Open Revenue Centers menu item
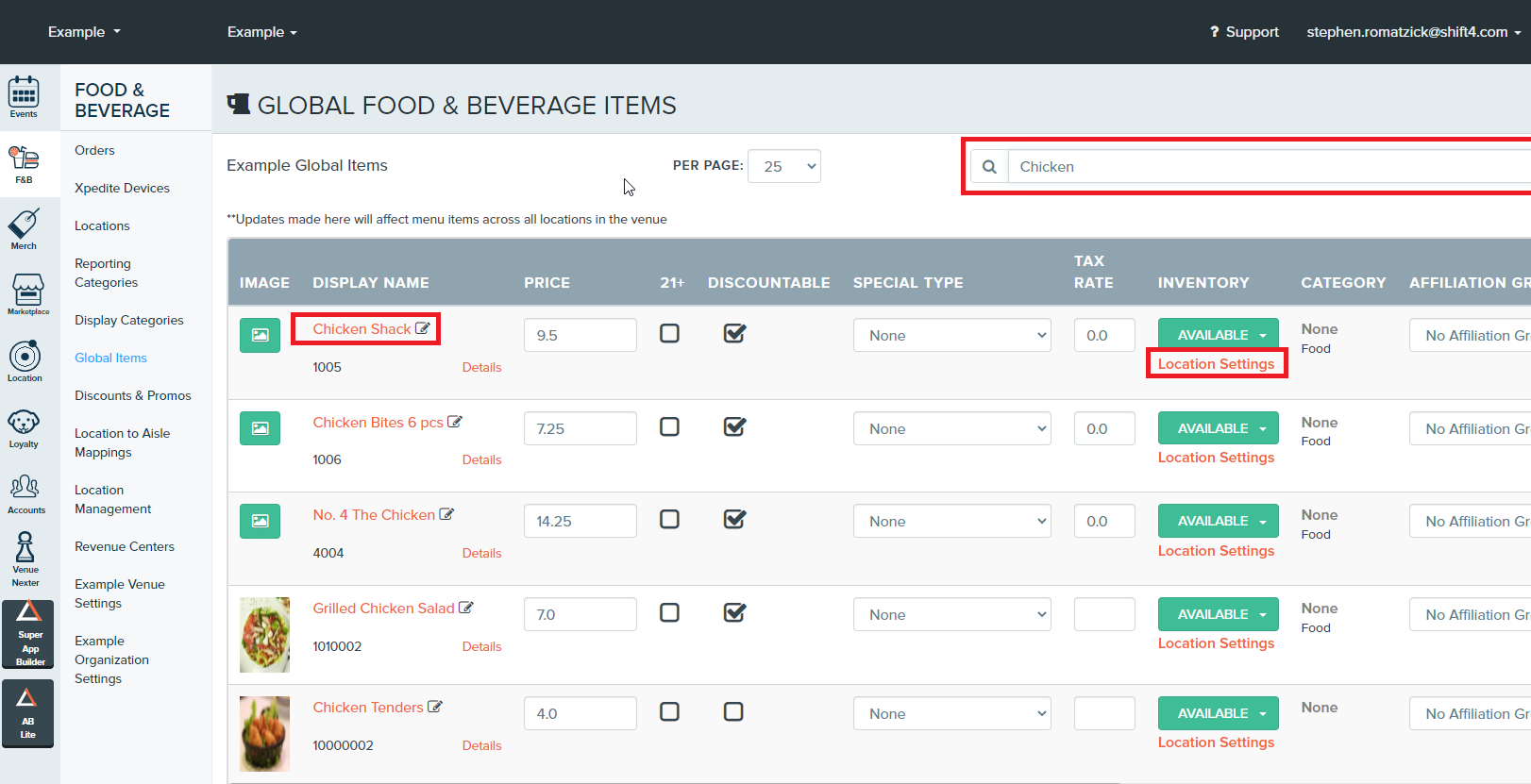The height and width of the screenshot is (784, 1531). tap(125, 546)
